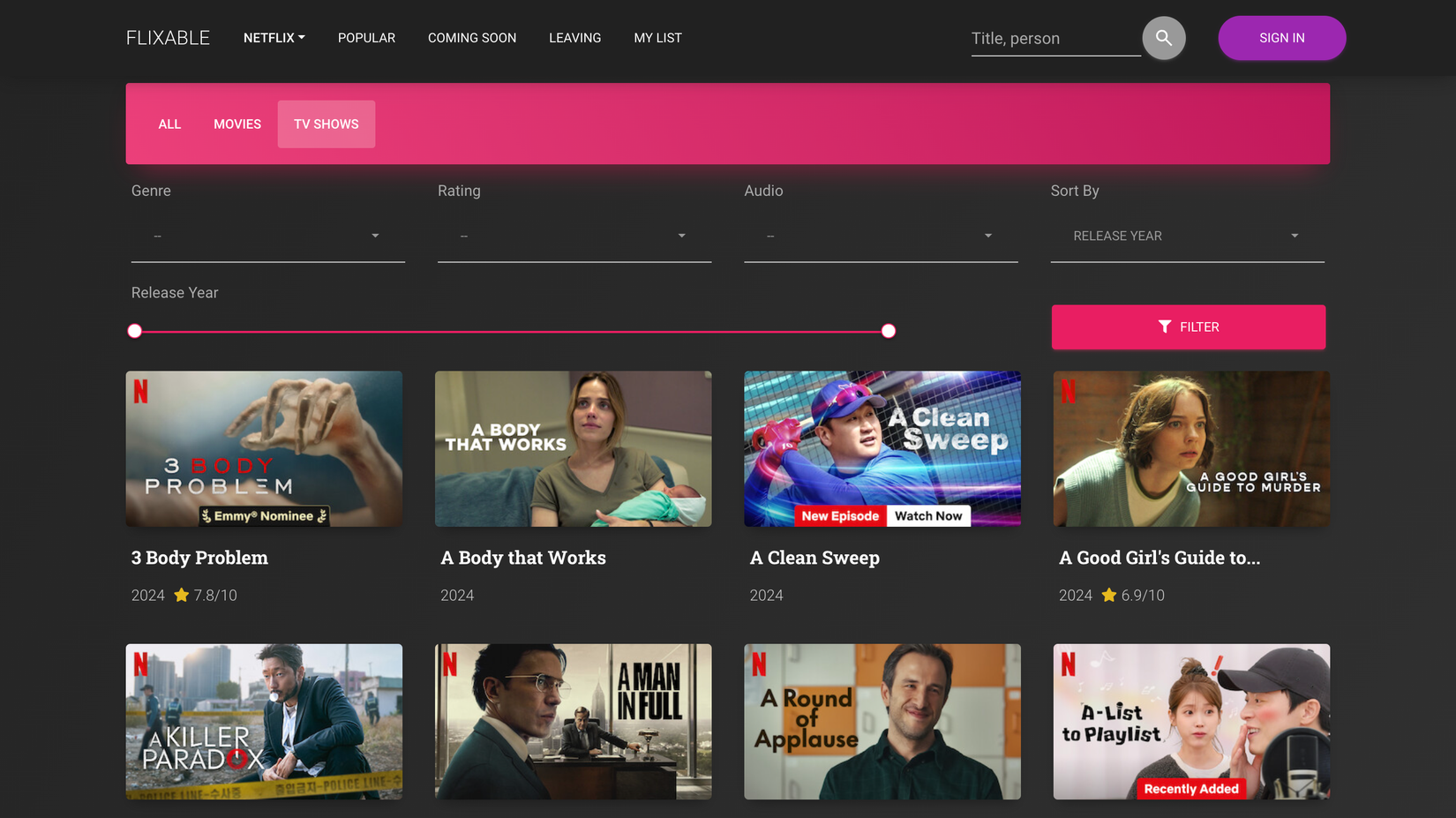Screen dimensions: 1456x818
Task: Select the TV SHOWS tab
Action: [x=326, y=124]
